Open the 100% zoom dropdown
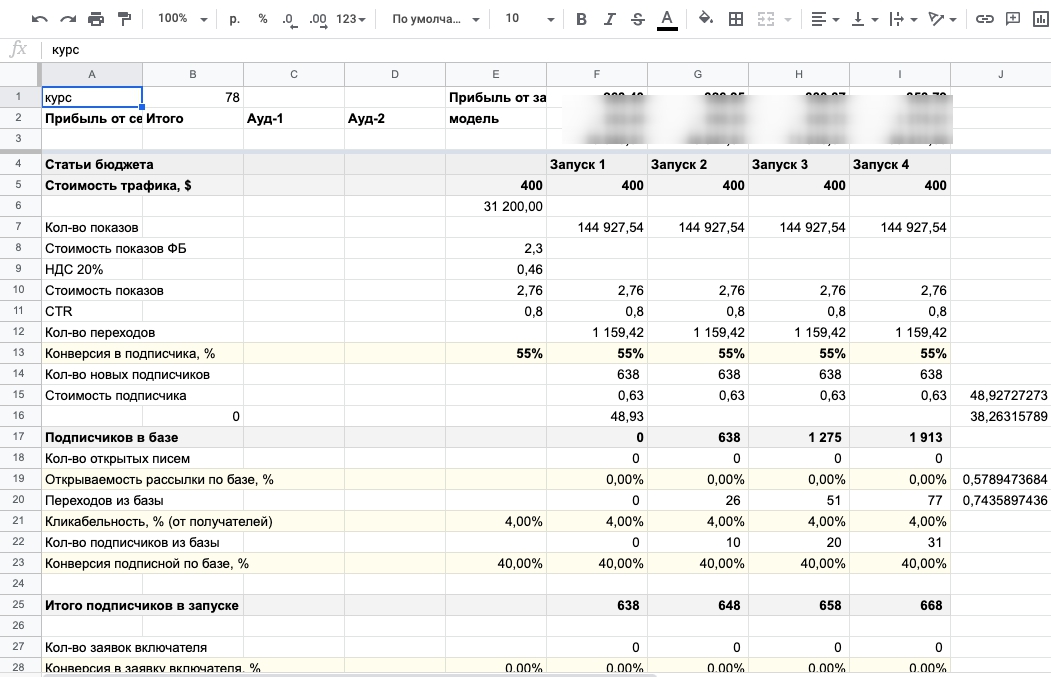This screenshot has width=1051, height=677. (183, 19)
